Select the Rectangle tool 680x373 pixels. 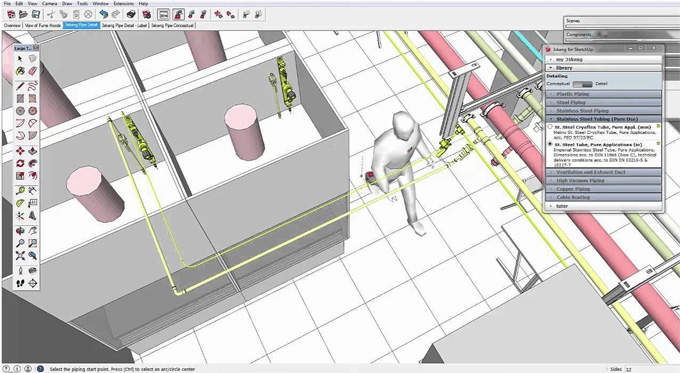click(x=20, y=98)
